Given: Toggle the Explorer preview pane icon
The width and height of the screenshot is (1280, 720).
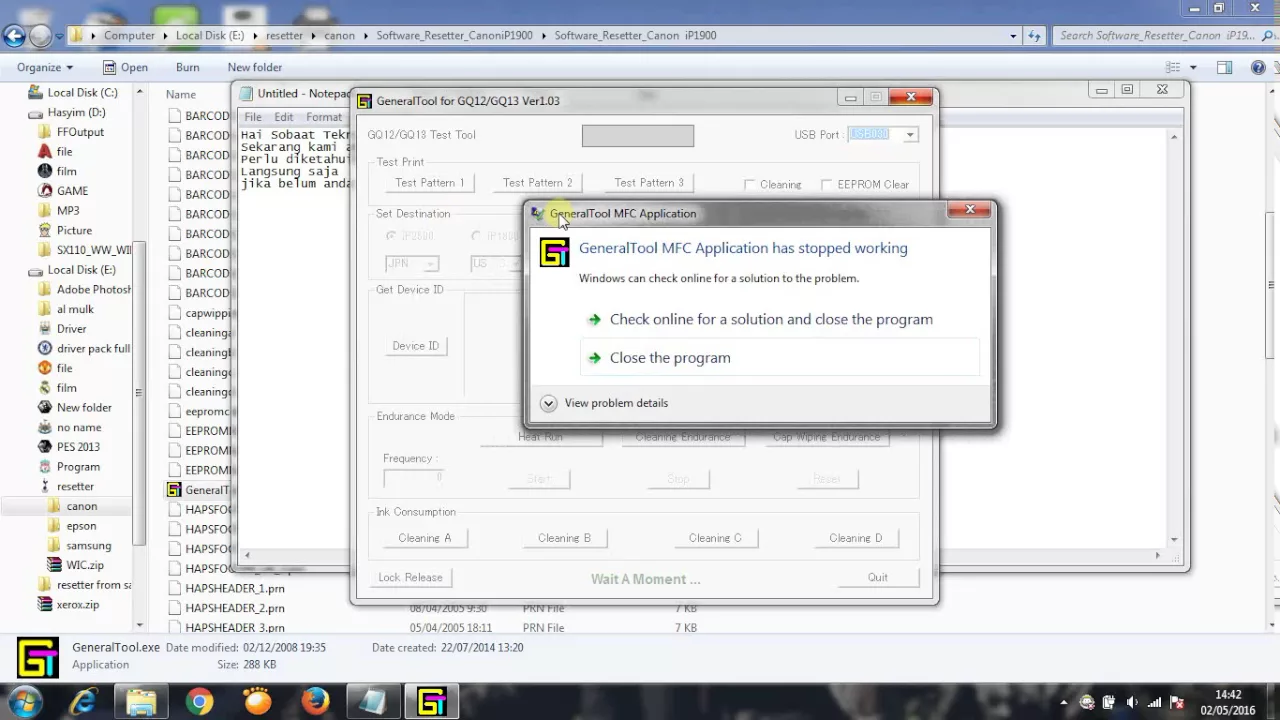Looking at the screenshot, I should click(x=1224, y=67).
